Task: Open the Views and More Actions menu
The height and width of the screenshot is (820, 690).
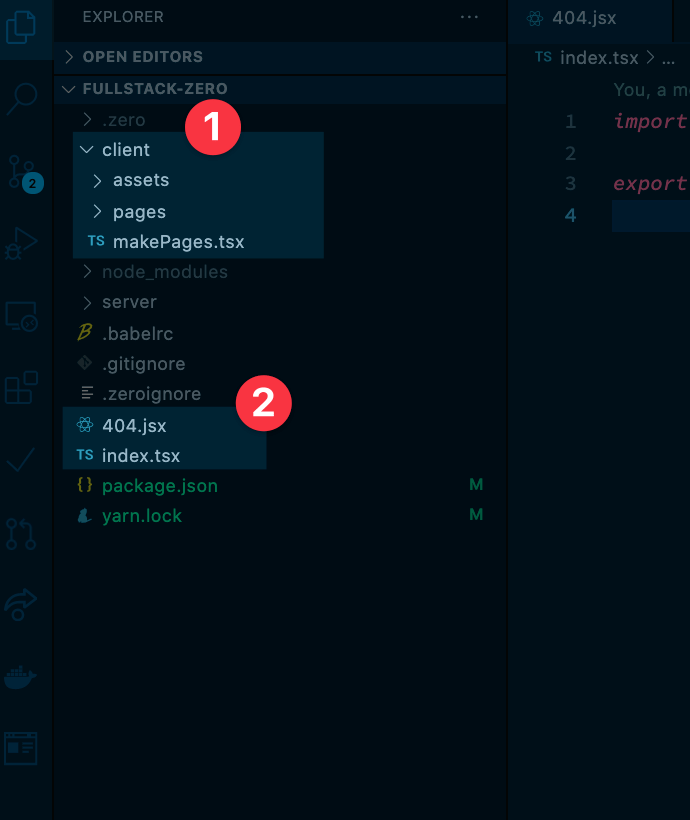Action: (x=468, y=17)
